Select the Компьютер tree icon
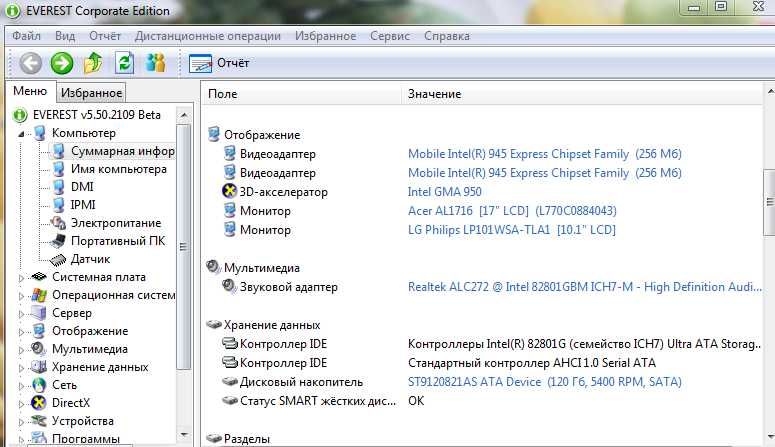 (x=40, y=133)
